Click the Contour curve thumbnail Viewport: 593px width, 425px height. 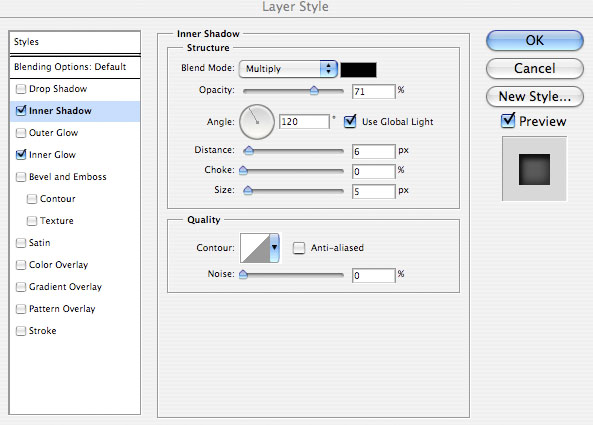(x=255, y=248)
